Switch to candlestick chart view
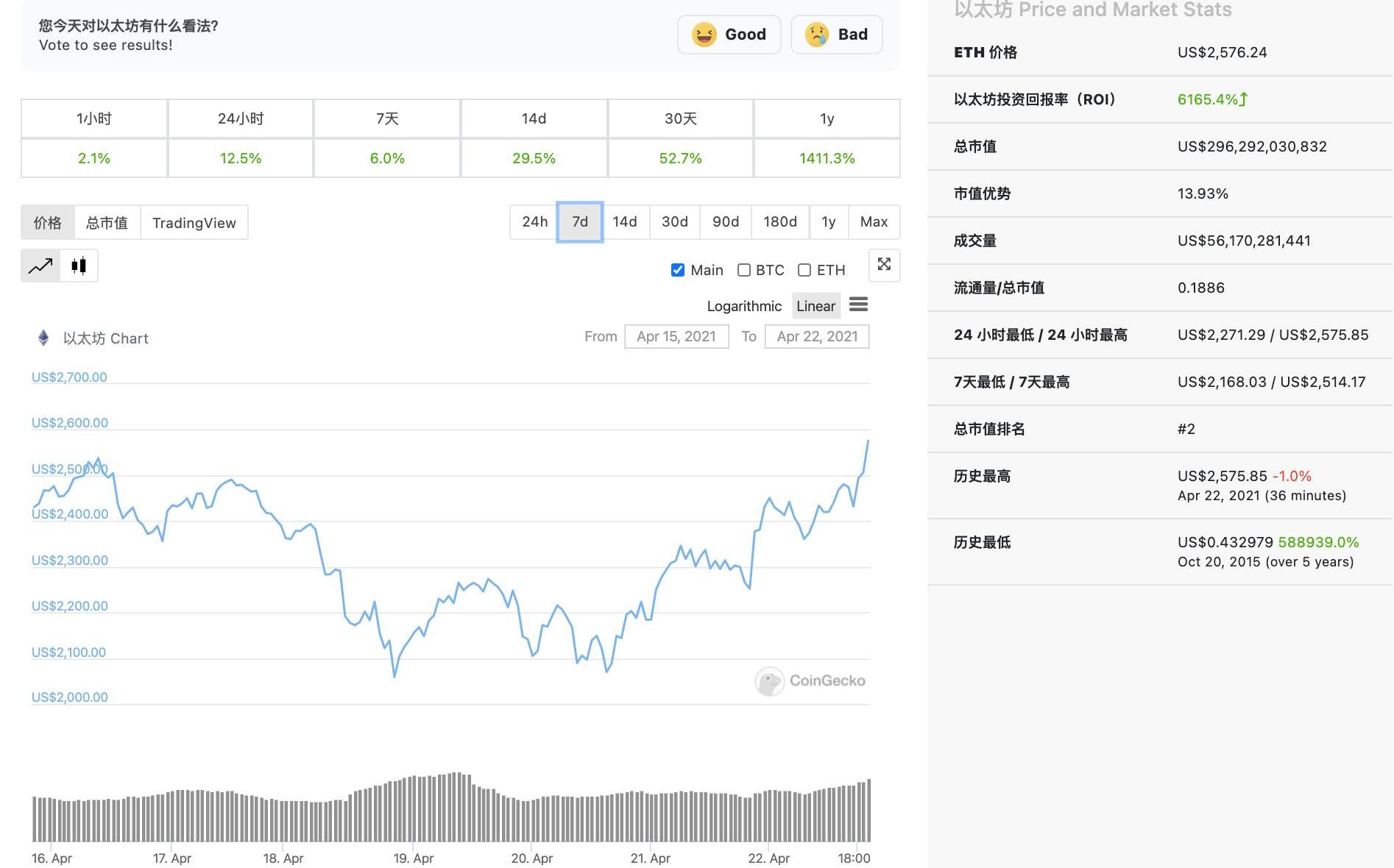1394x868 pixels. click(79, 266)
